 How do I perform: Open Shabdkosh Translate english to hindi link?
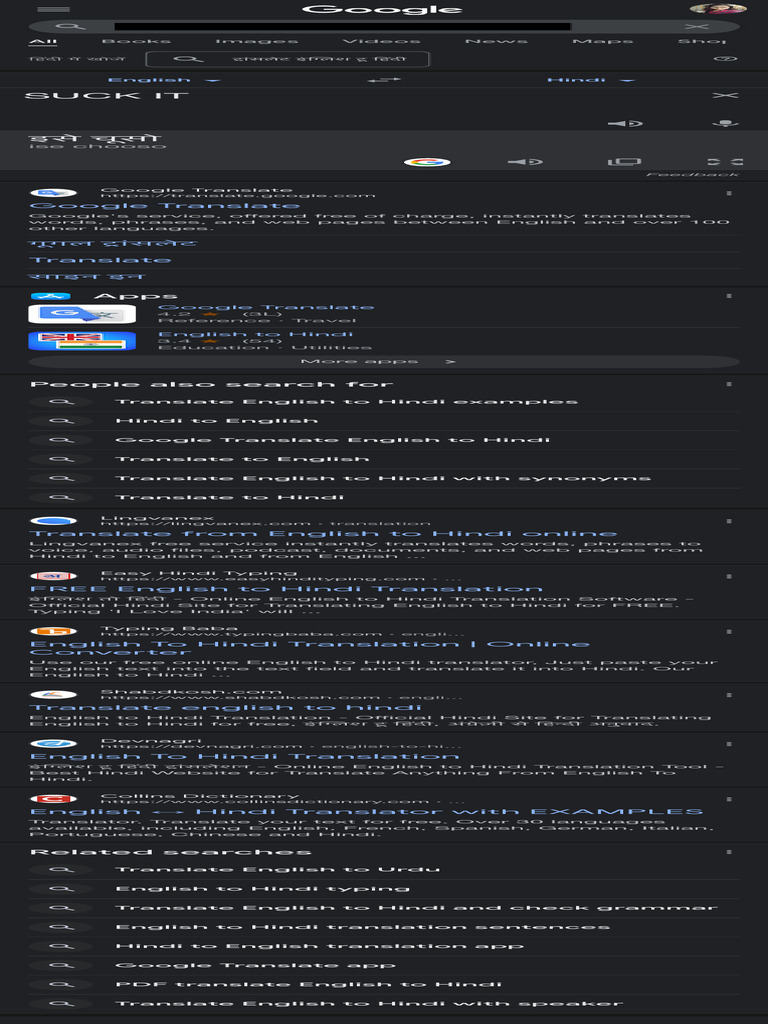click(225, 707)
